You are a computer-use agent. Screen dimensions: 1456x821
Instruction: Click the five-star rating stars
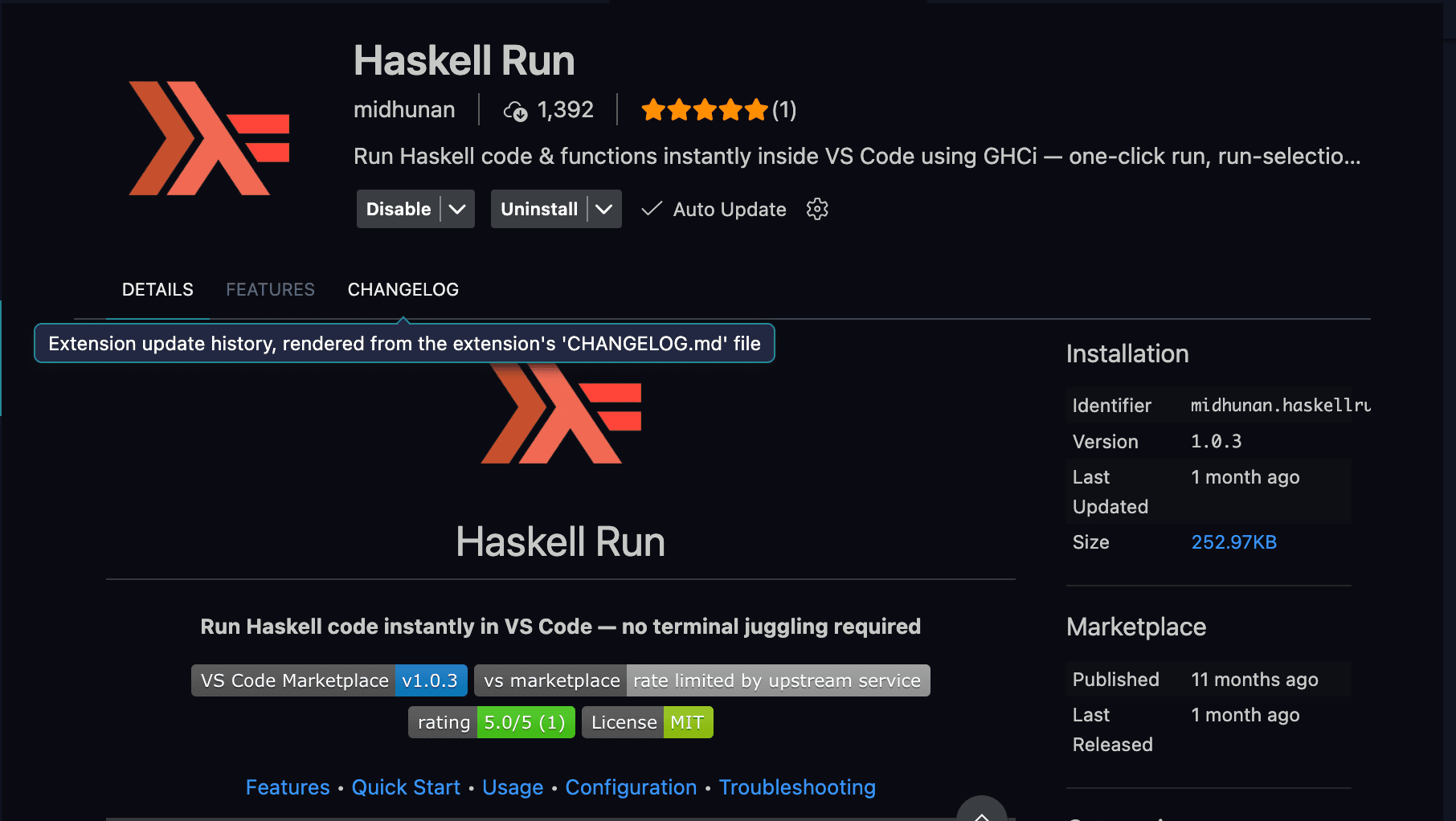pyautogui.click(x=705, y=110)
